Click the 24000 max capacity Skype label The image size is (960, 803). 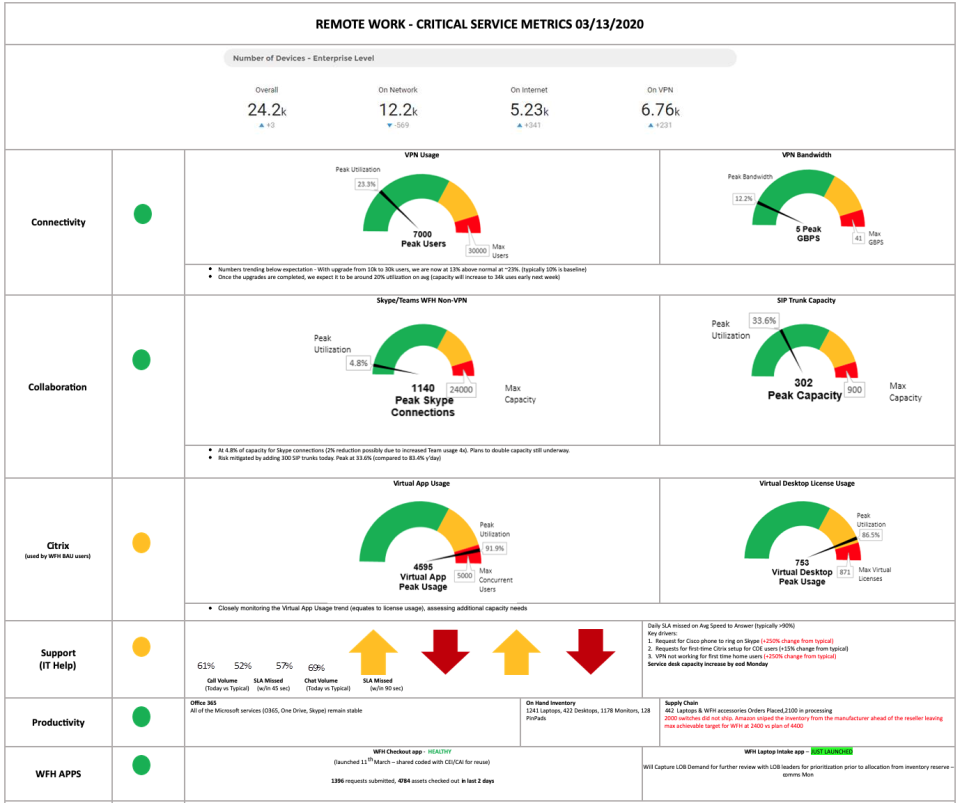click(461, 390)
